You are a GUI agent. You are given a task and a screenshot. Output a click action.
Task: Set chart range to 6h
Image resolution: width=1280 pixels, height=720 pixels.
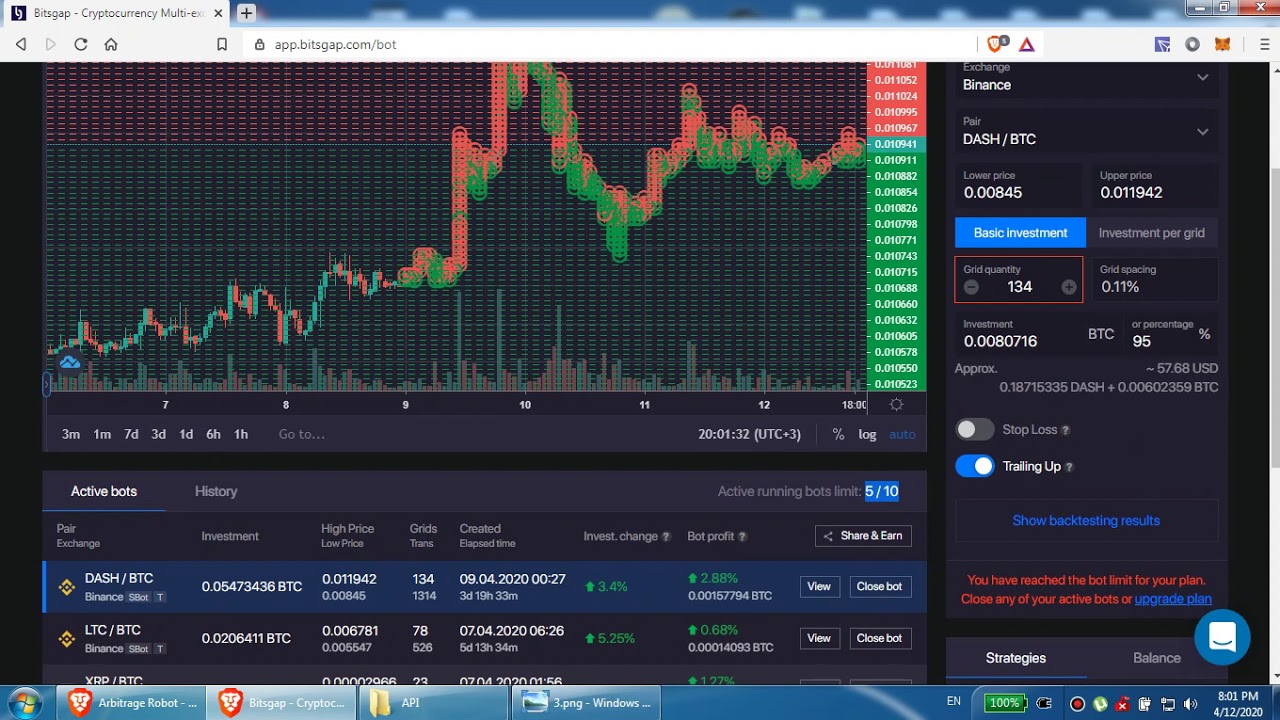click(213, 434)
